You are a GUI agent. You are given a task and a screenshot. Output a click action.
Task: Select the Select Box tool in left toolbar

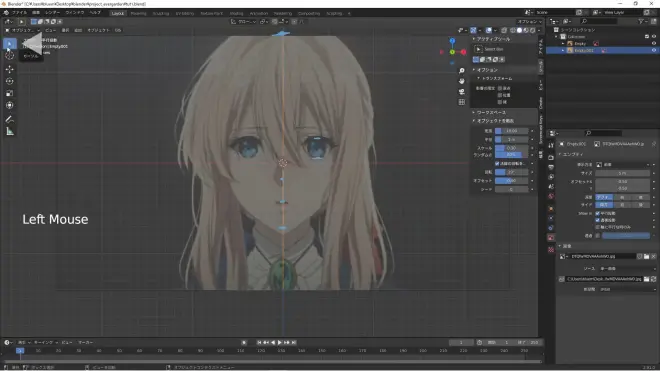10,43
